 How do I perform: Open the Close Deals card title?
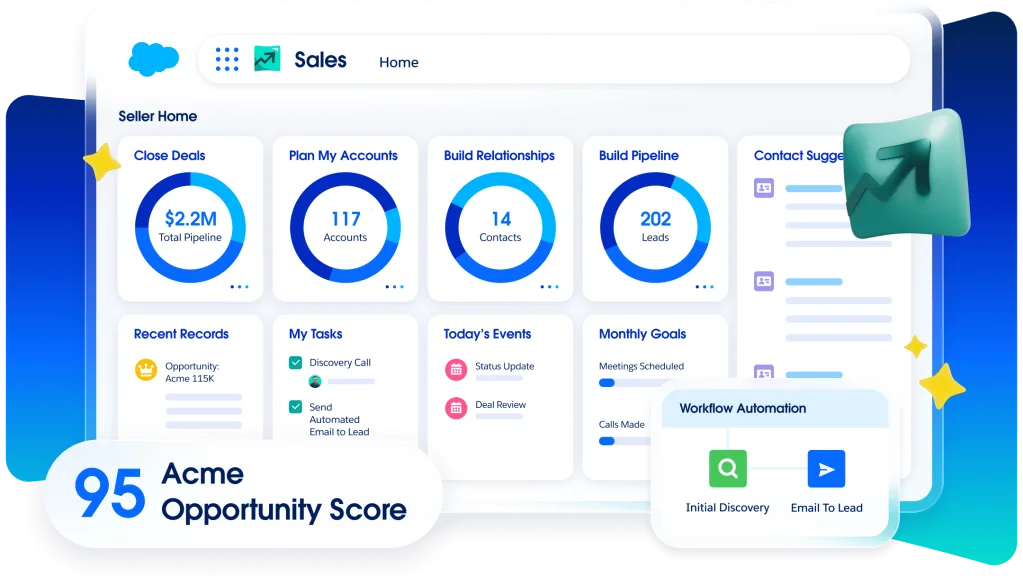pyautogui.click(x=170, y=155)
